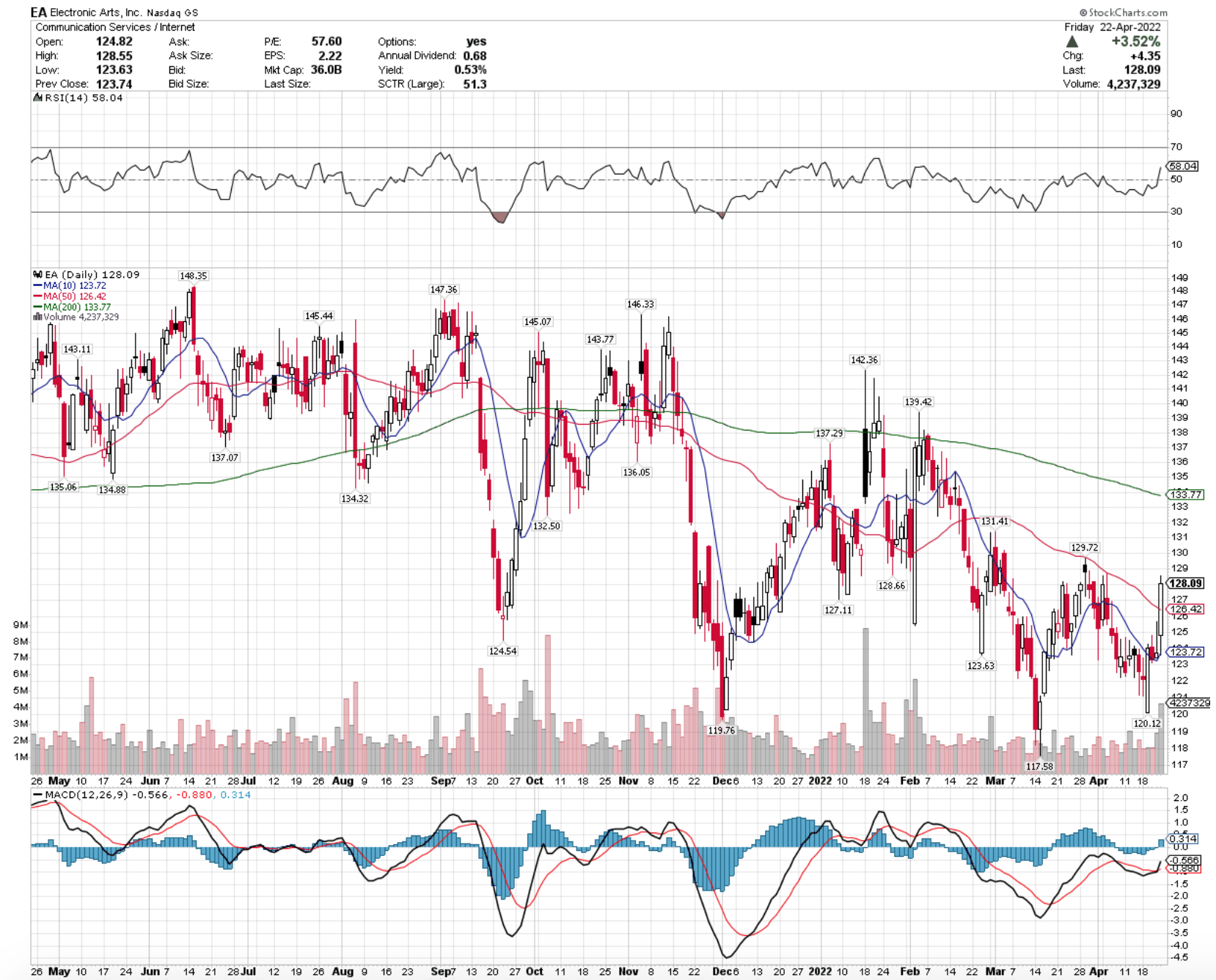The image size is (1216, 980).
Task: Select the 134.32 August low annotation
Action: 355,498
